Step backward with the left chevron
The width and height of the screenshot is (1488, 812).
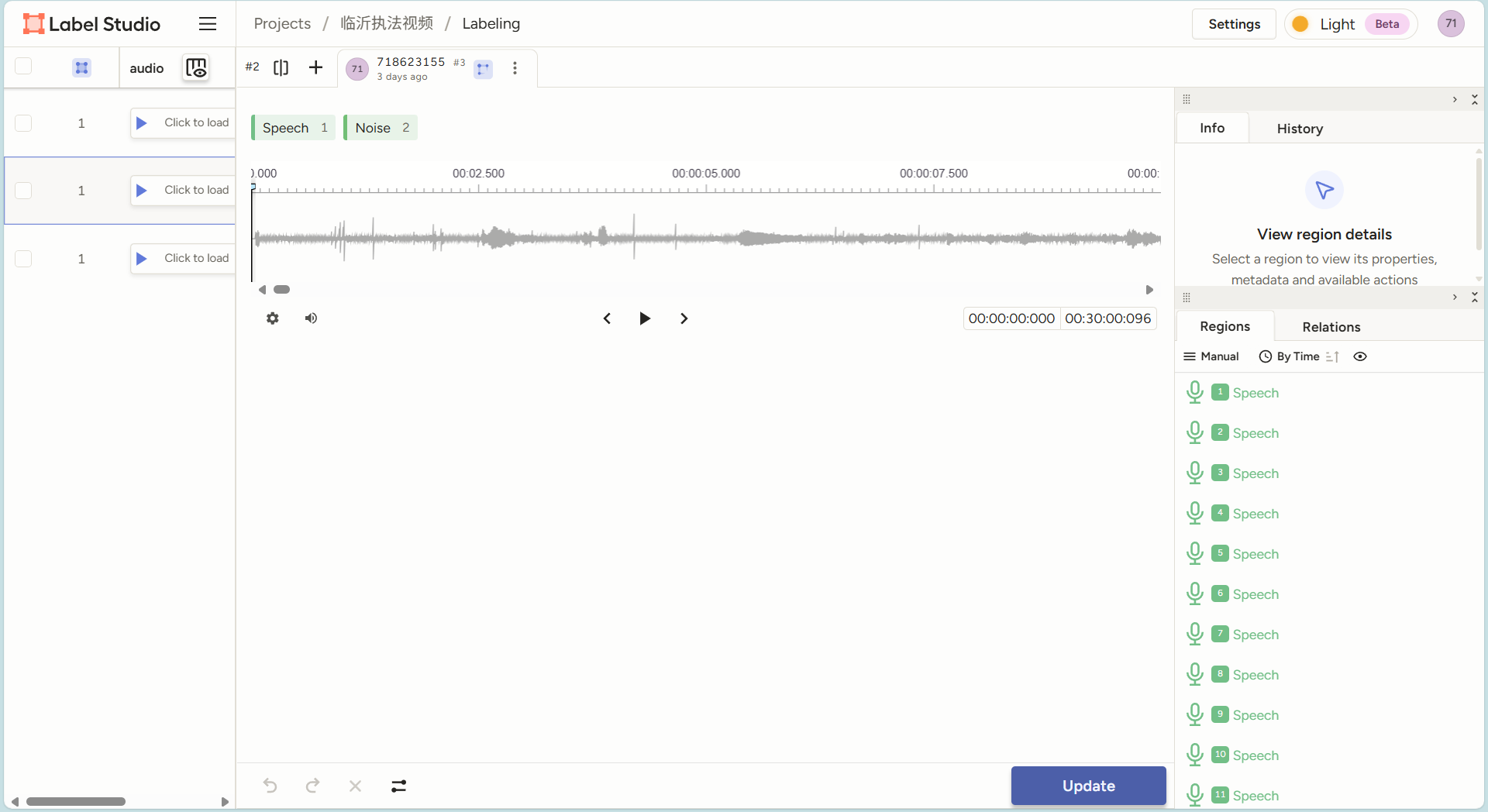tap(607, 318)
